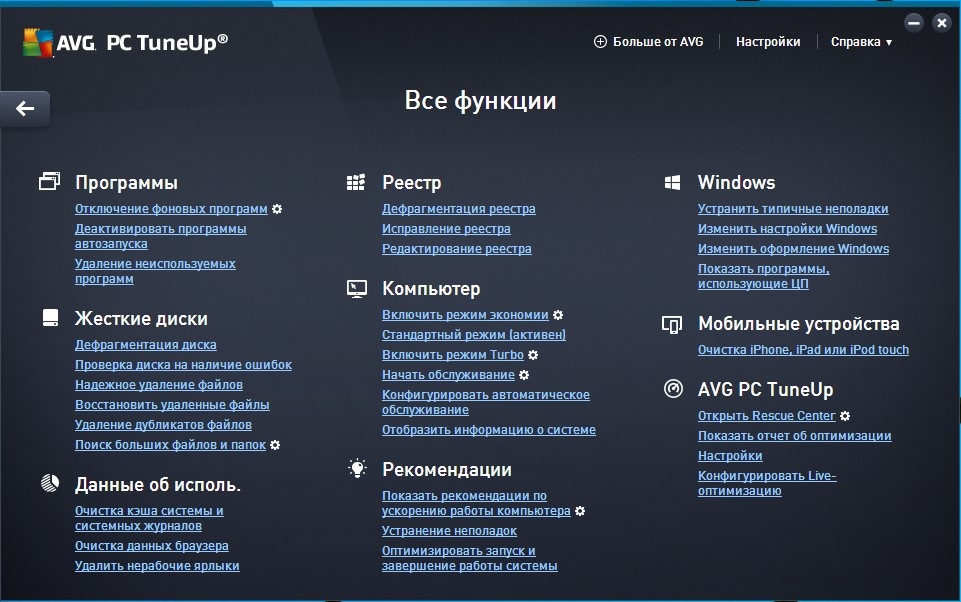The height and width of the screenshot is (602, 961).
Task: Click the Программы section windows icon
Action: (50, 181)
